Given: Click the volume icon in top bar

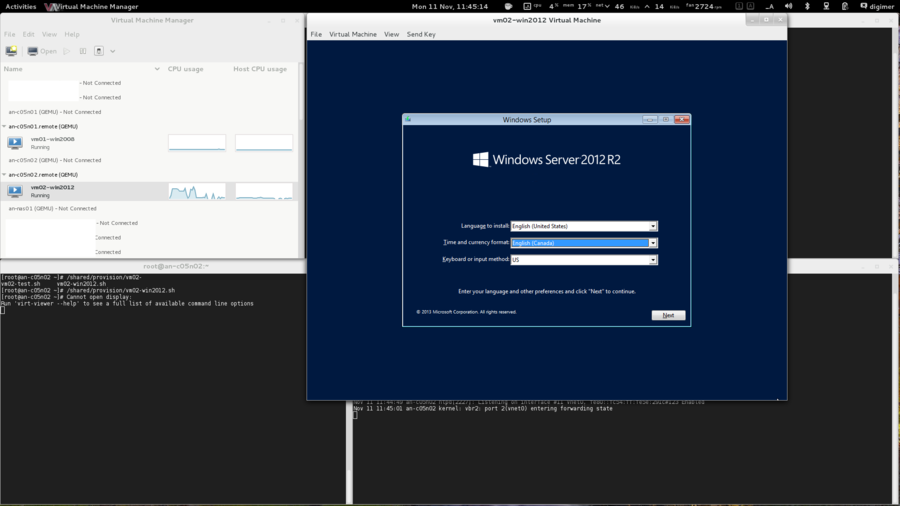Looking at the screenshot, I should coord(789,6).
